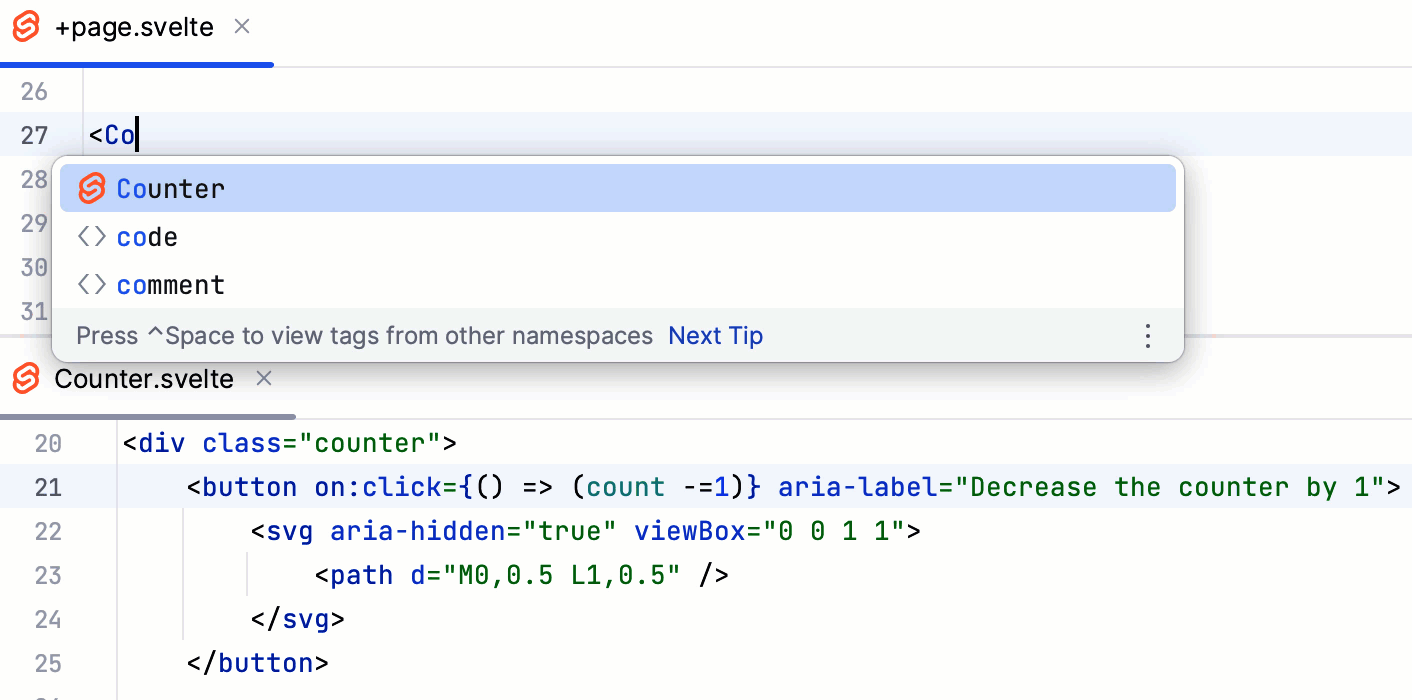The height and width of the screenshot is (700, 1412).
Task: Click line number 21 in the gutter
Action: tap(48, 487)
